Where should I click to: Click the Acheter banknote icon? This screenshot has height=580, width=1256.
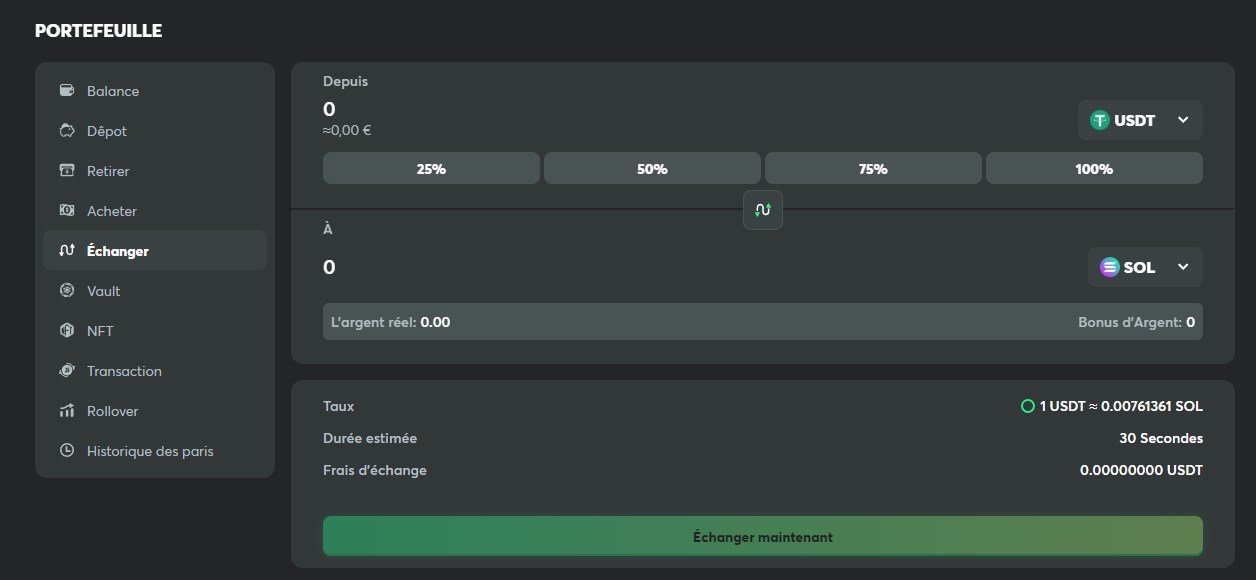(x=67, y=210)
